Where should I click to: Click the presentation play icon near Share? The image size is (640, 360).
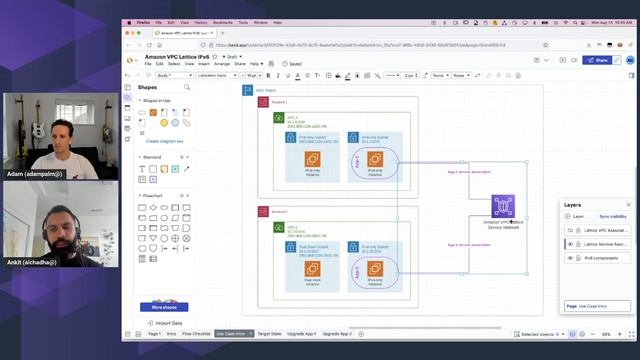(562, 60)
